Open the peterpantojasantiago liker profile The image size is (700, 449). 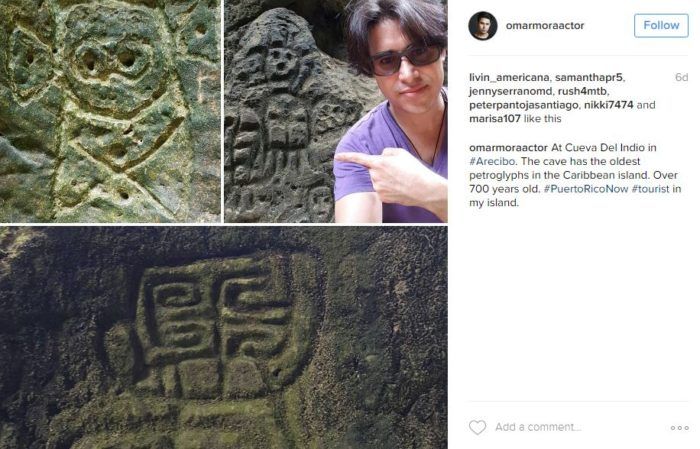click(524, 105)
